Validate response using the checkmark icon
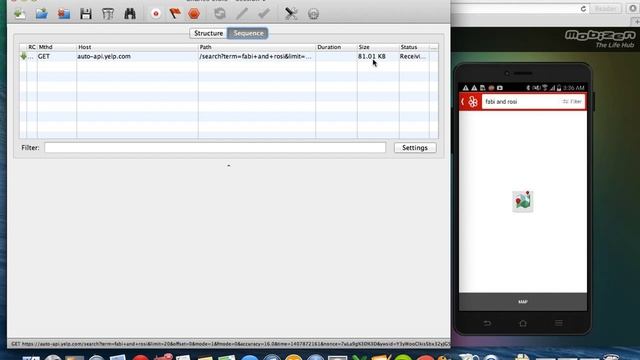The image size is (640, 360). tap(264, 14)
